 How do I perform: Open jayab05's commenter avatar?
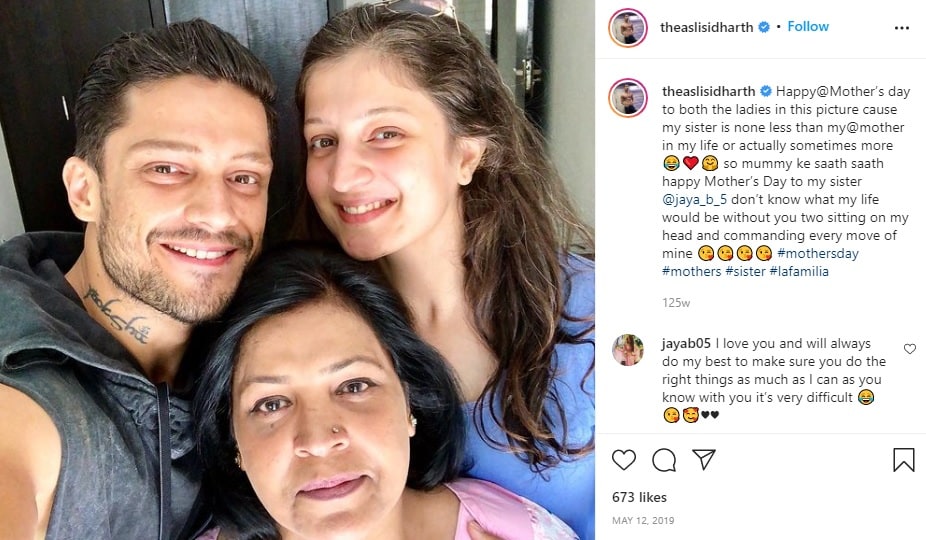click(627, 350)
